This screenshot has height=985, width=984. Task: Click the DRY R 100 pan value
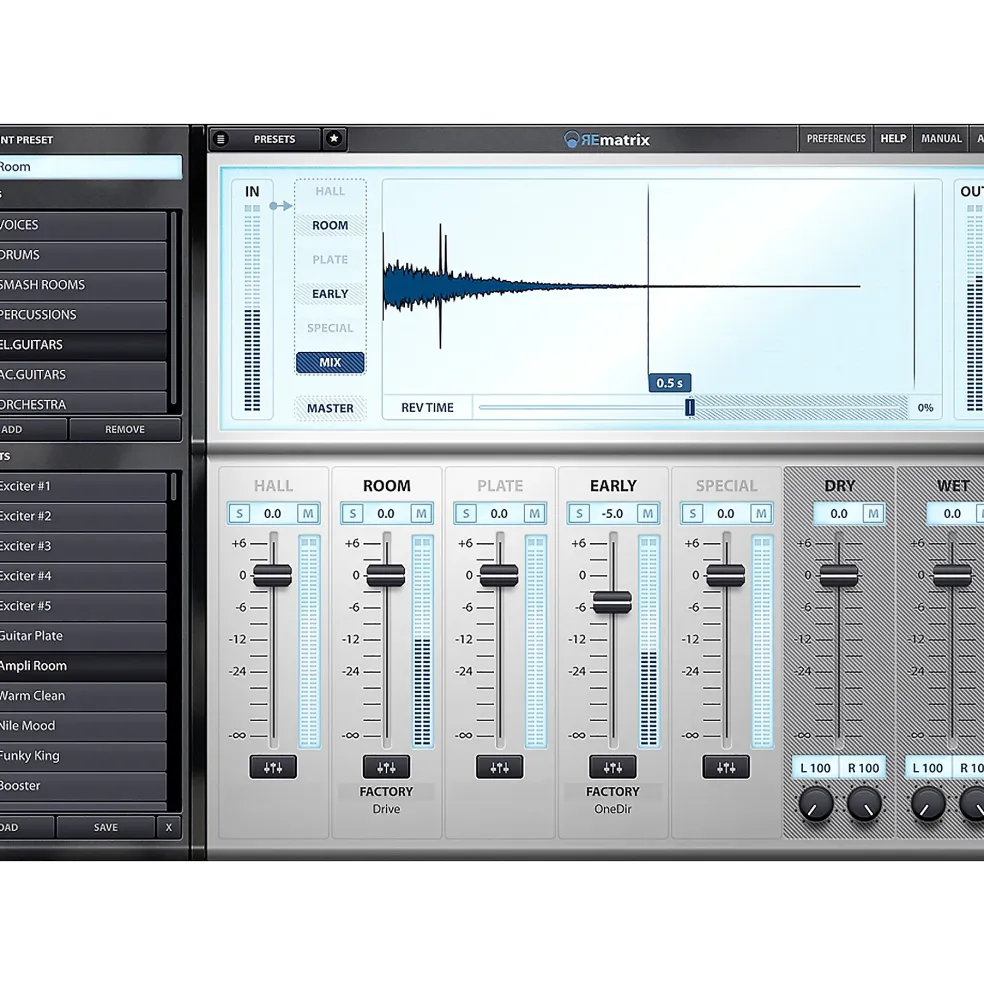point(863,768)
